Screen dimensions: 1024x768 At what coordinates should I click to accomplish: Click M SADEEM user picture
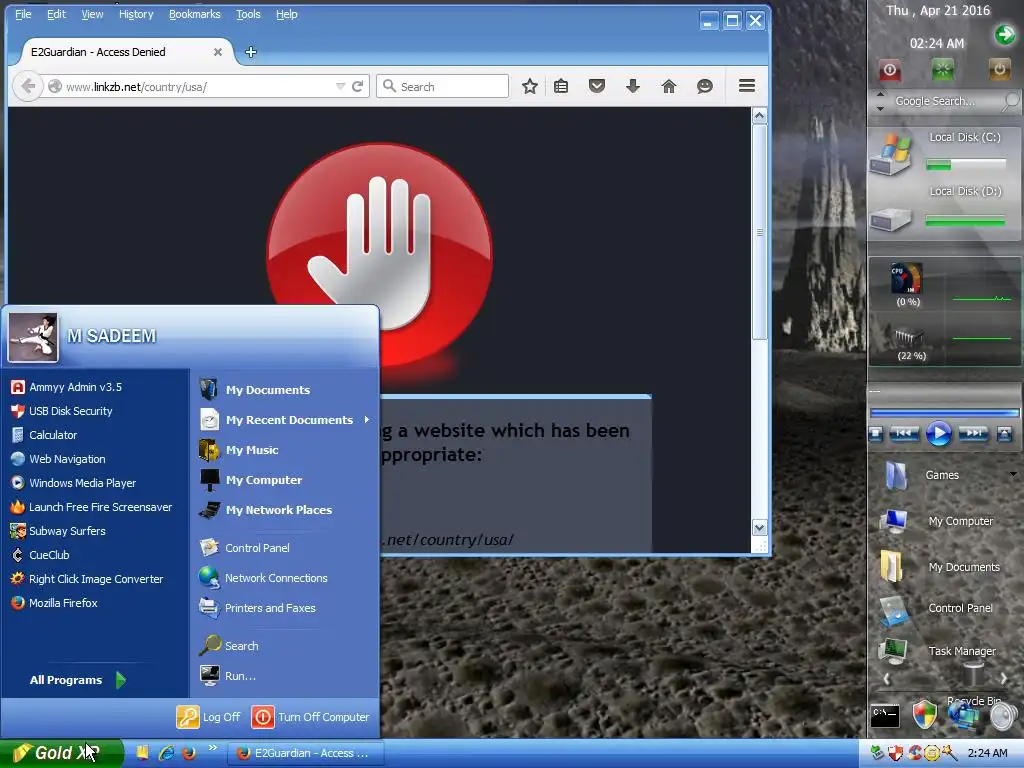[x=33, y=338]
